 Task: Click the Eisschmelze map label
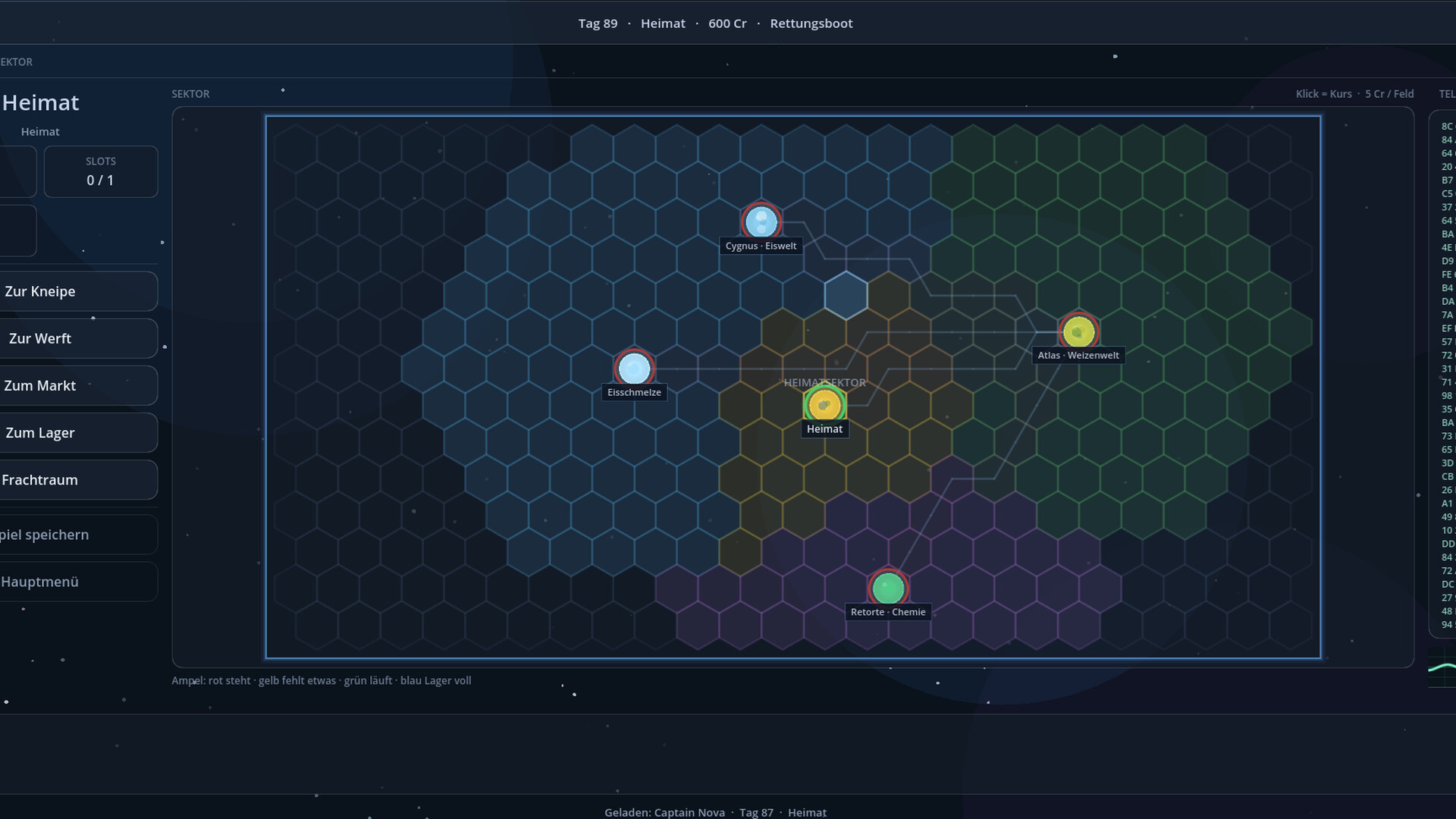pyautogui.click(x=634, y=392)
